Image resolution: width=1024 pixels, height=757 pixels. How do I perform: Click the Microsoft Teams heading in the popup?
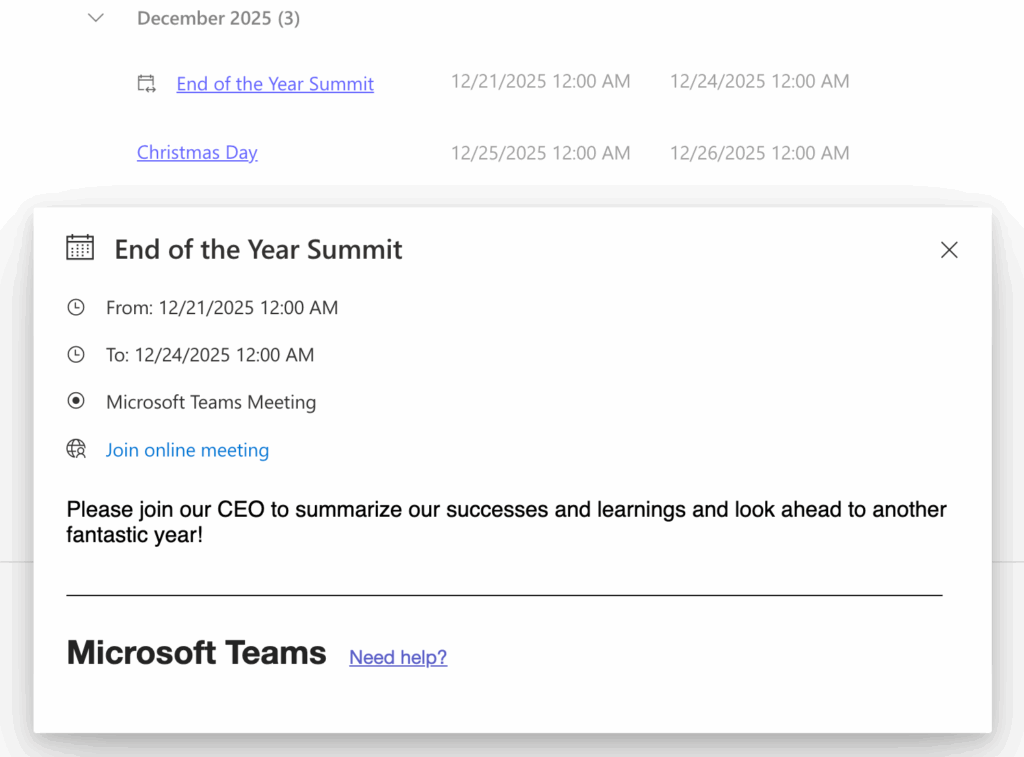(x=196, y=653)
